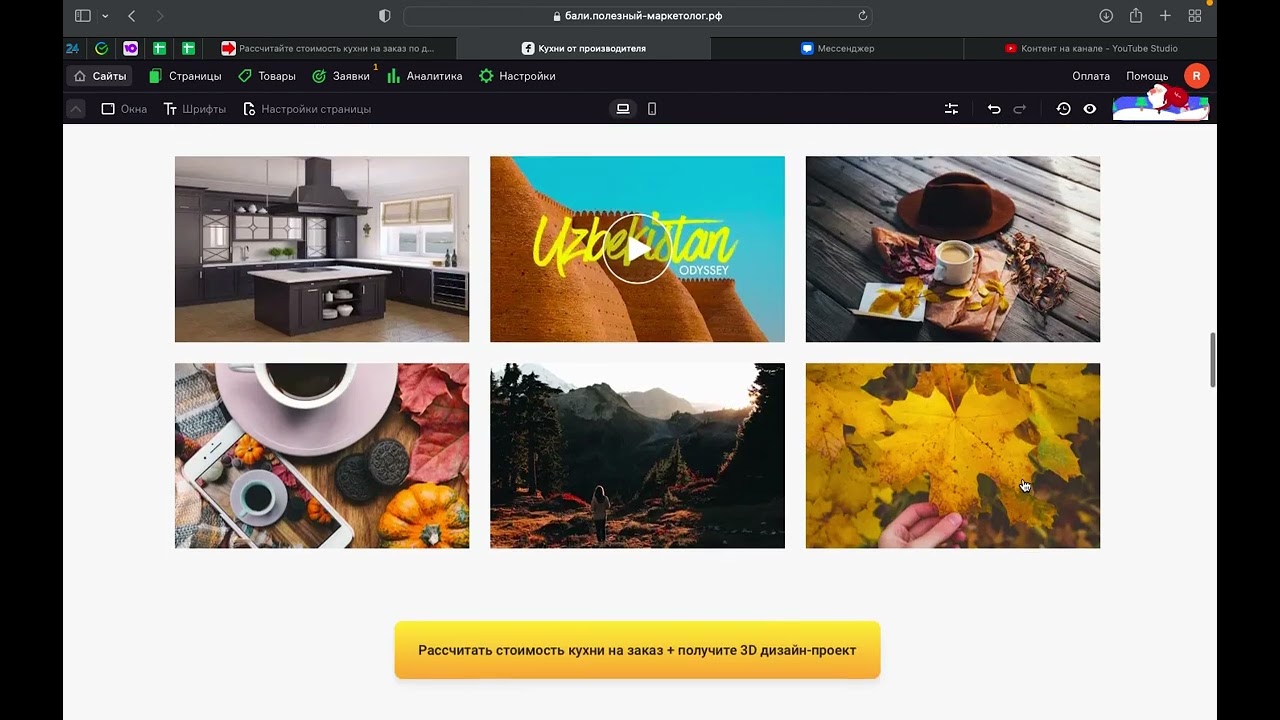Viewport: 1280px width, 720px height.
Task: Toggle page preview eye icon
Action: tap(1090, 109)
